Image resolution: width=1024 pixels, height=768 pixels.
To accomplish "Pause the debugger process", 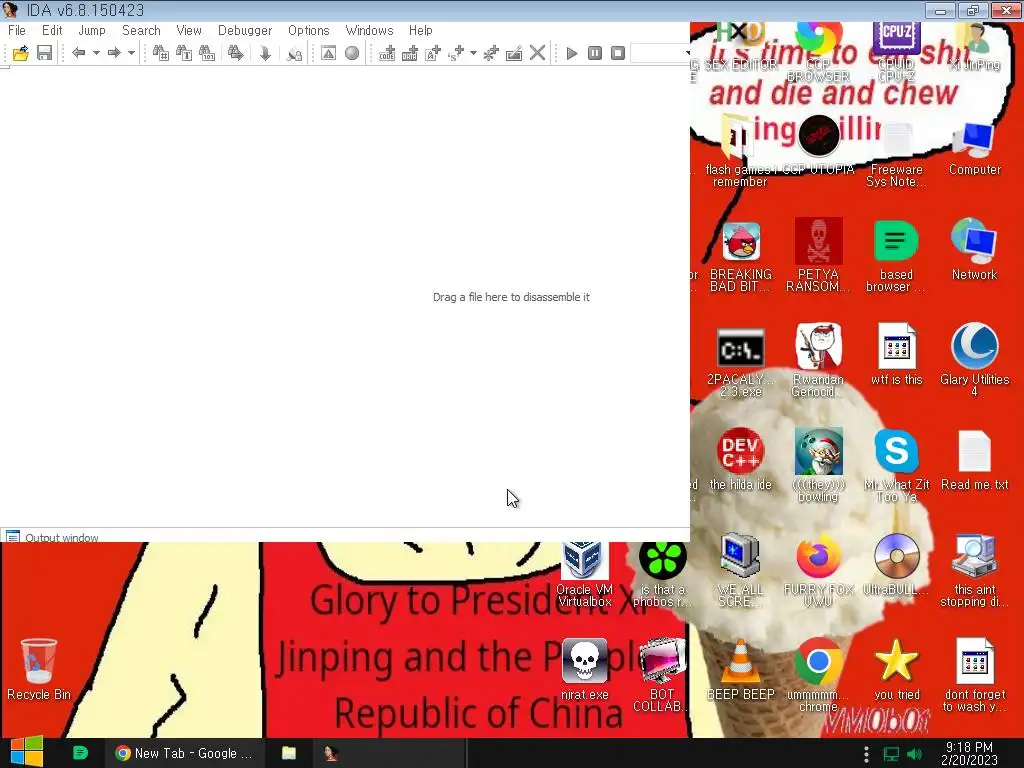I will [595, 53].
